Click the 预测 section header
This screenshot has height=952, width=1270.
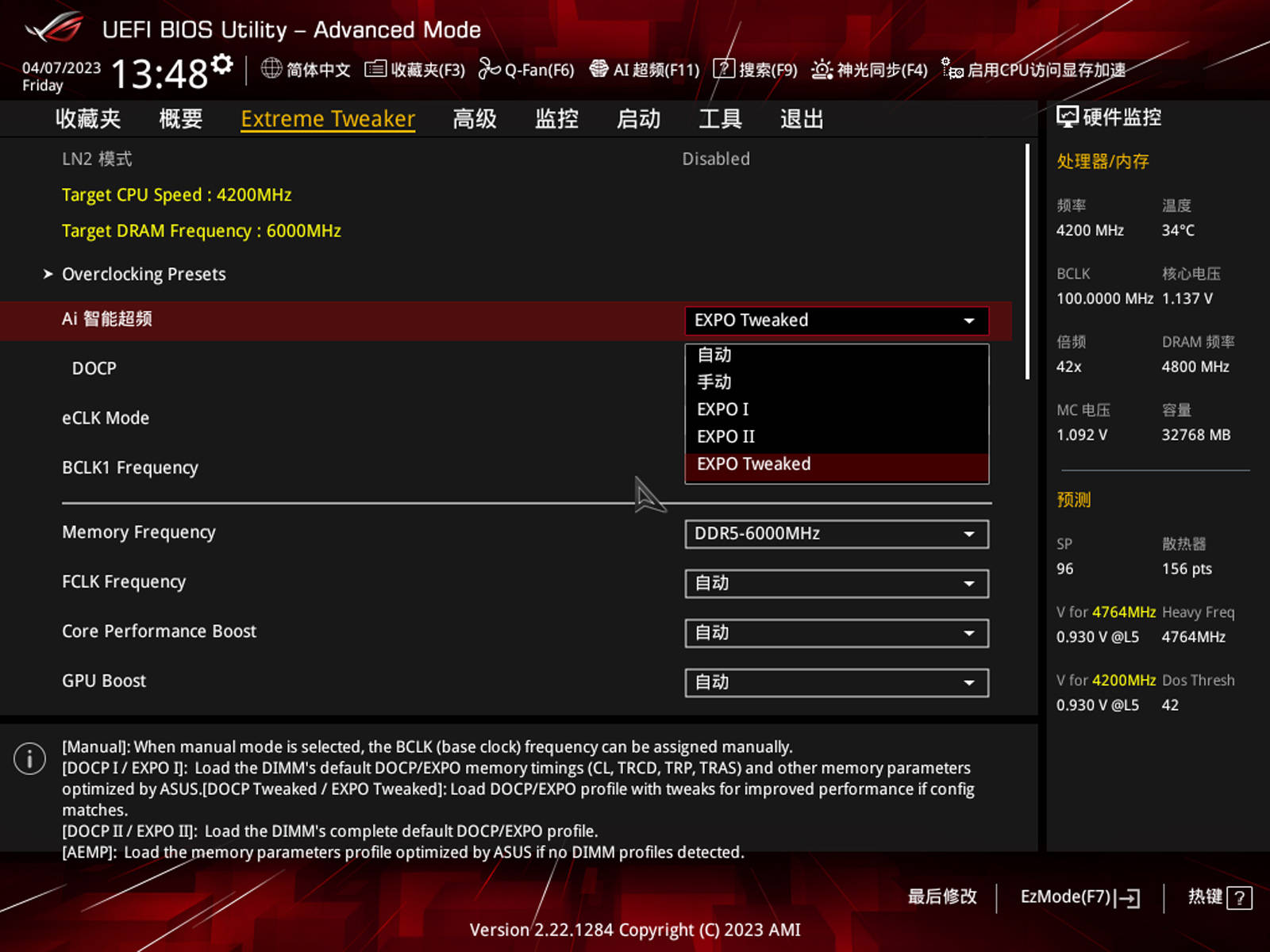coord(1074,500)
